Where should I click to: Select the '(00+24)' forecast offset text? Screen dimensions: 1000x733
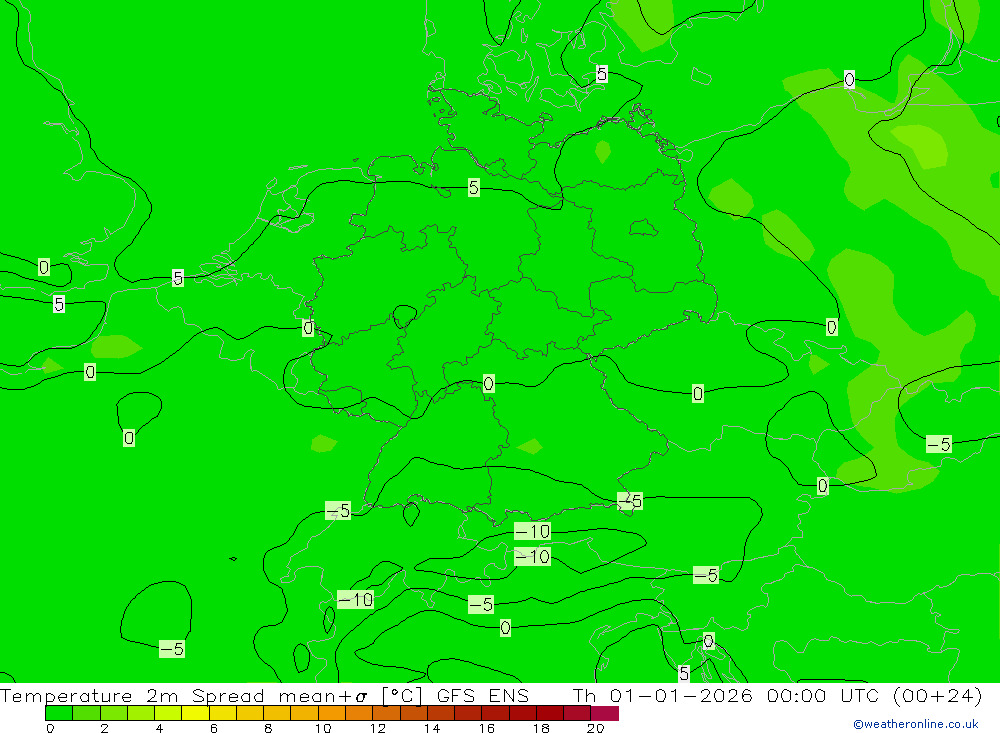tap(938, 695)
